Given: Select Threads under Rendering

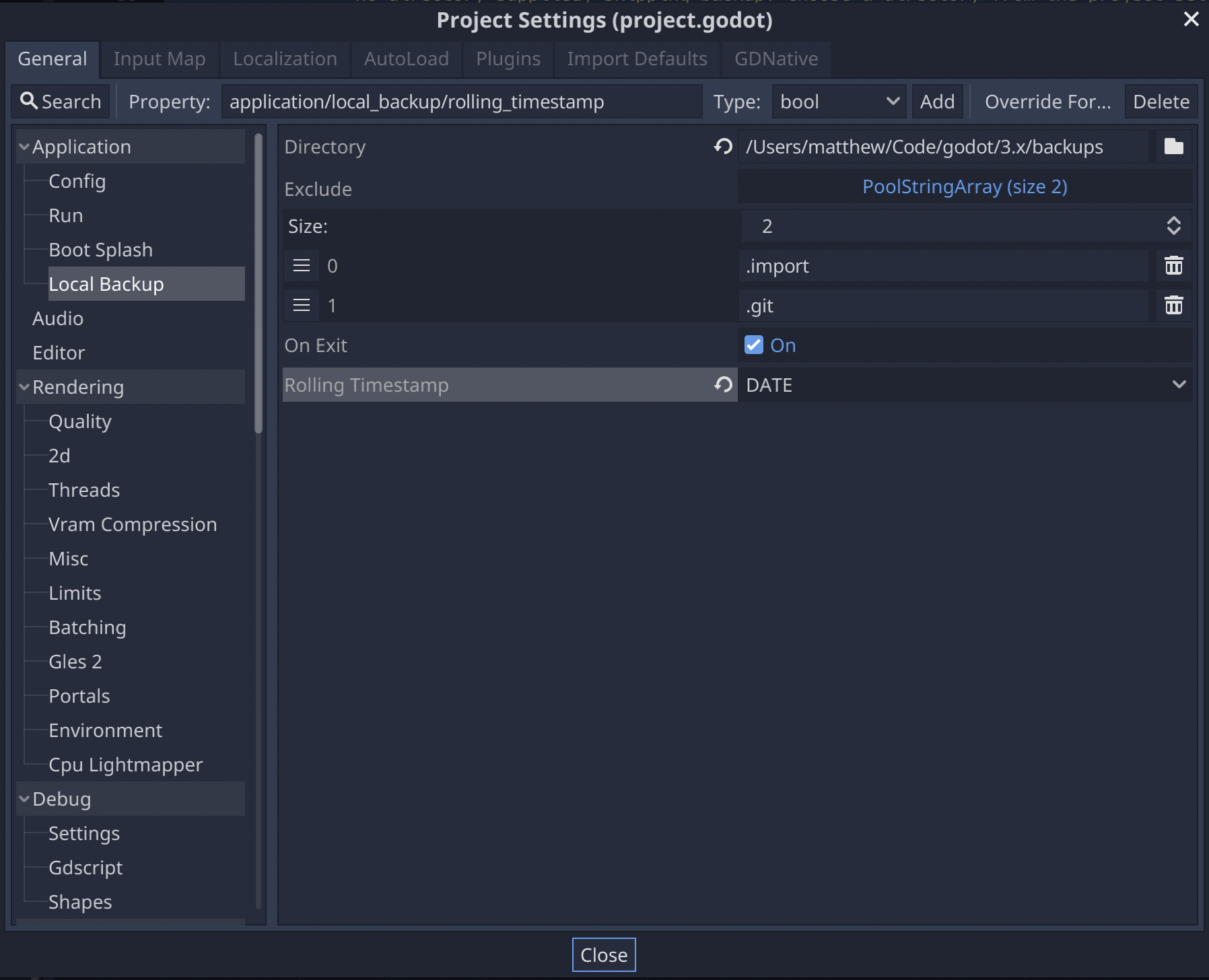Looking at the screenshot, I should click(x=84, y=490).
